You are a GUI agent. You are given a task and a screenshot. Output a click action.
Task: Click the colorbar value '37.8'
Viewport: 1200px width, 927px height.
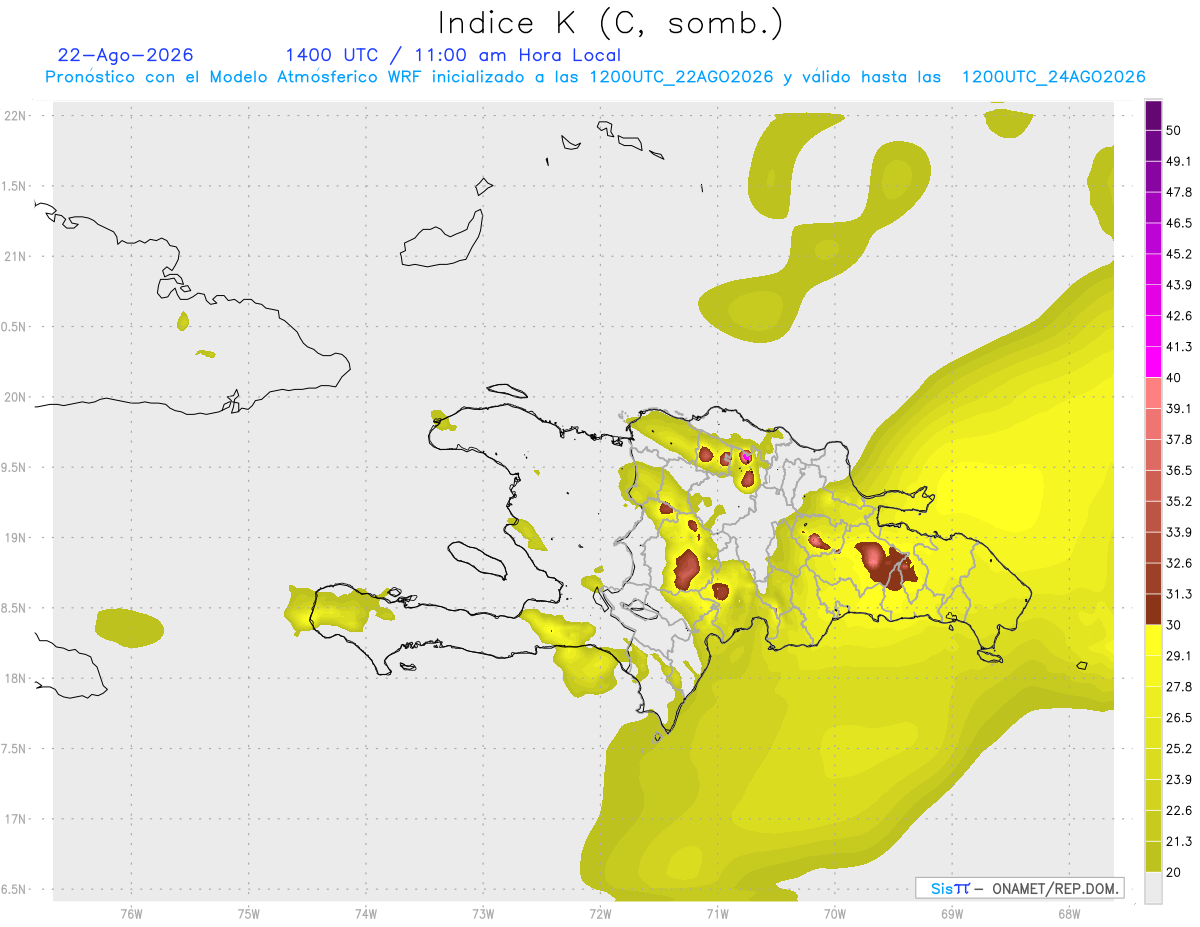click(1178, 440)
